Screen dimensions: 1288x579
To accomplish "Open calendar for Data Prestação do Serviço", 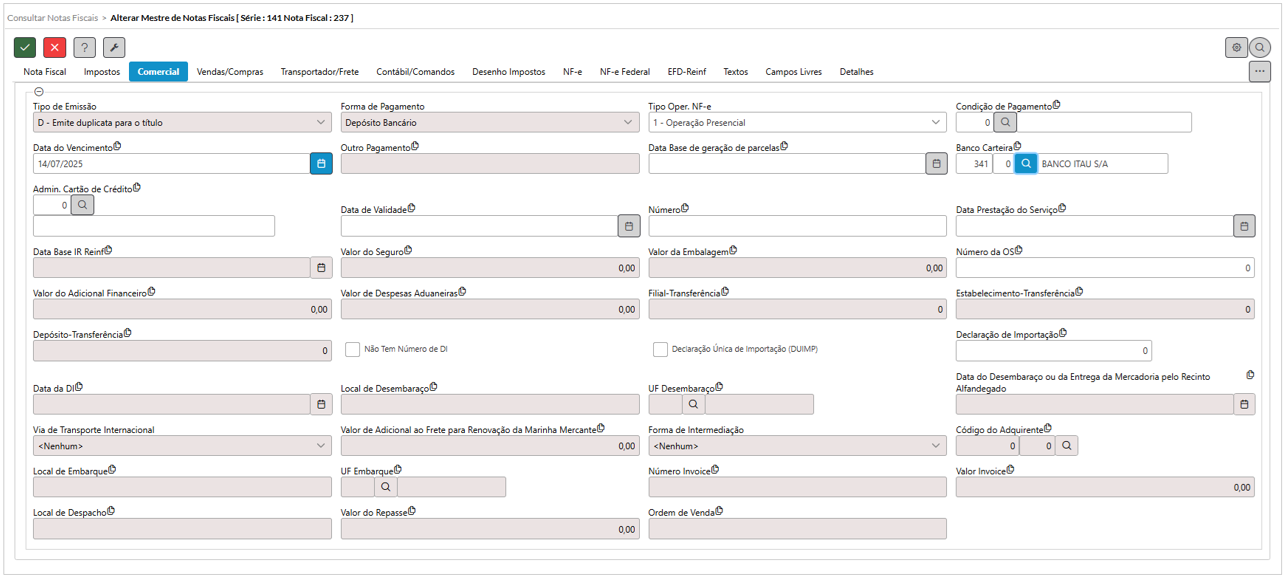I will click(1244, 226).
